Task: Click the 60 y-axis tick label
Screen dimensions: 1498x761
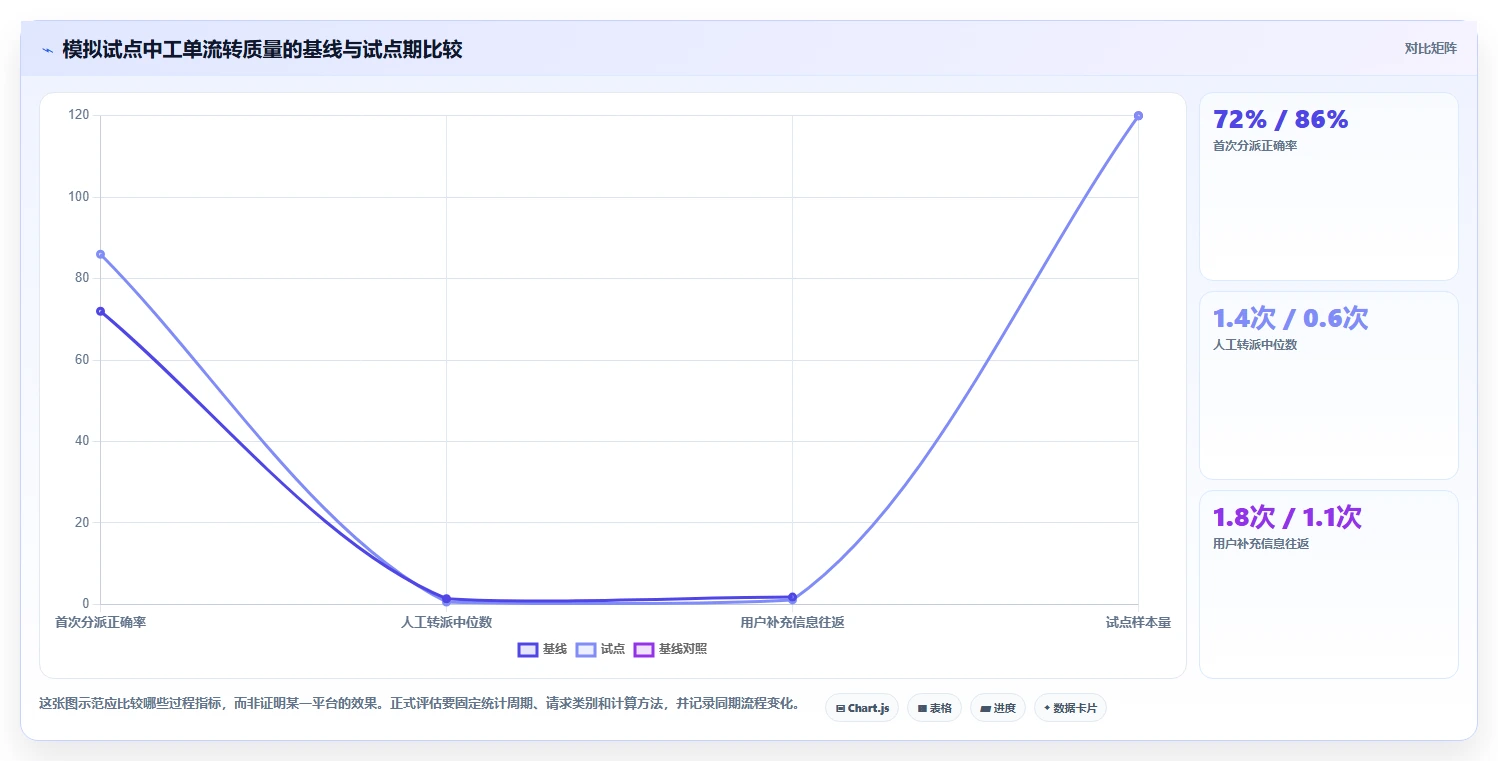Action: [x=82, y=360]
